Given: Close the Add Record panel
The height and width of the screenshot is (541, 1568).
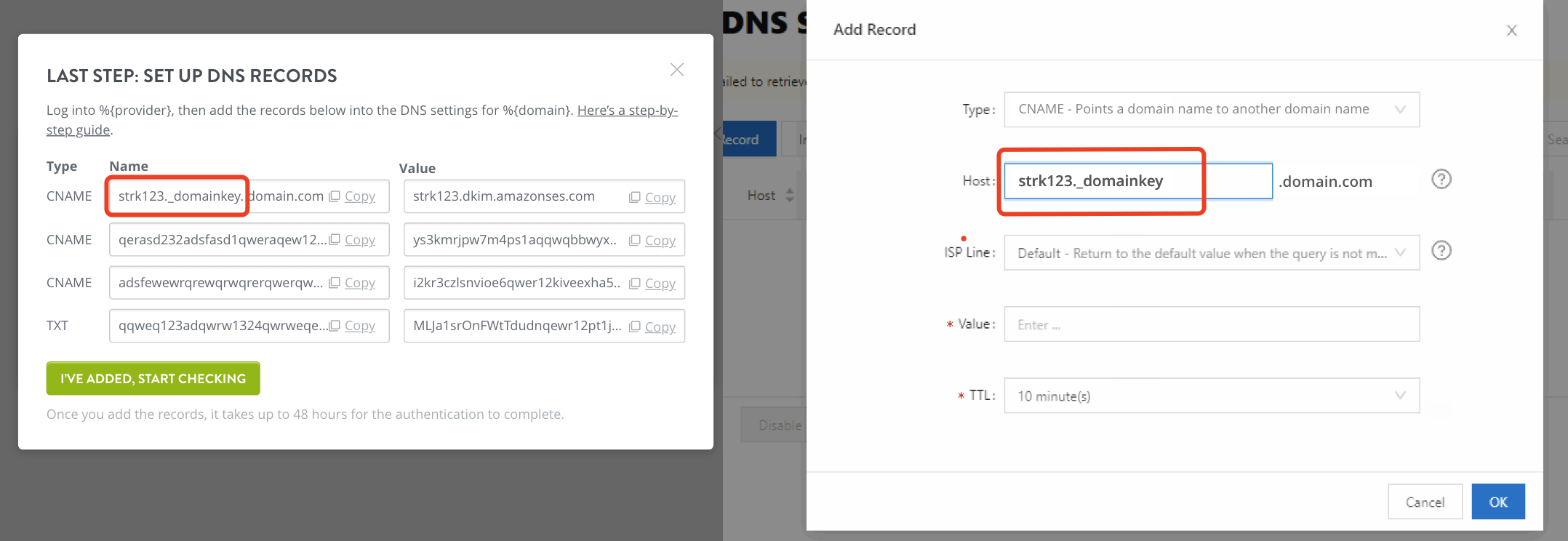Looking at the screenshot, I should coord(1512,31).
